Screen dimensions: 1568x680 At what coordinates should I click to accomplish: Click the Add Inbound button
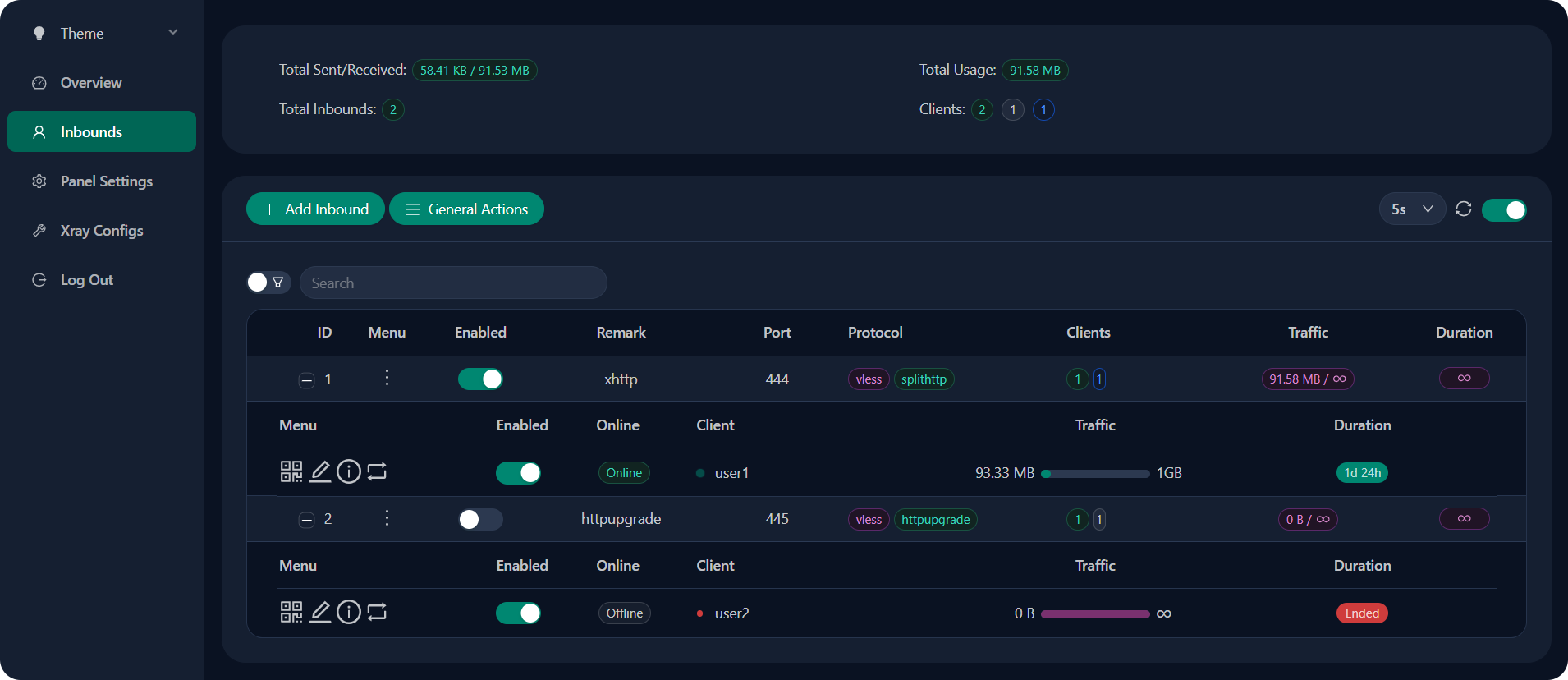315,209
